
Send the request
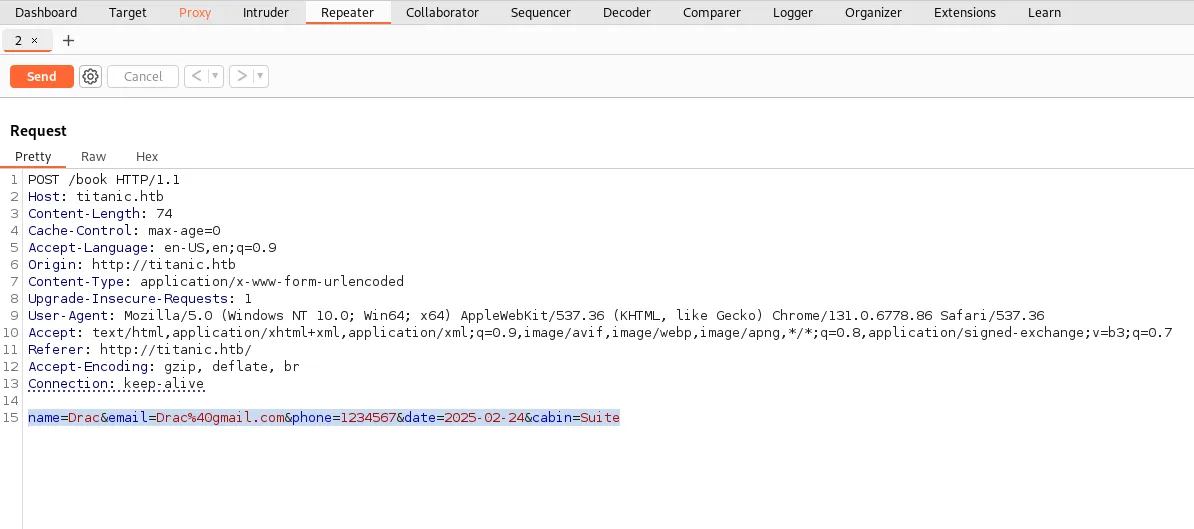point(42,76)
